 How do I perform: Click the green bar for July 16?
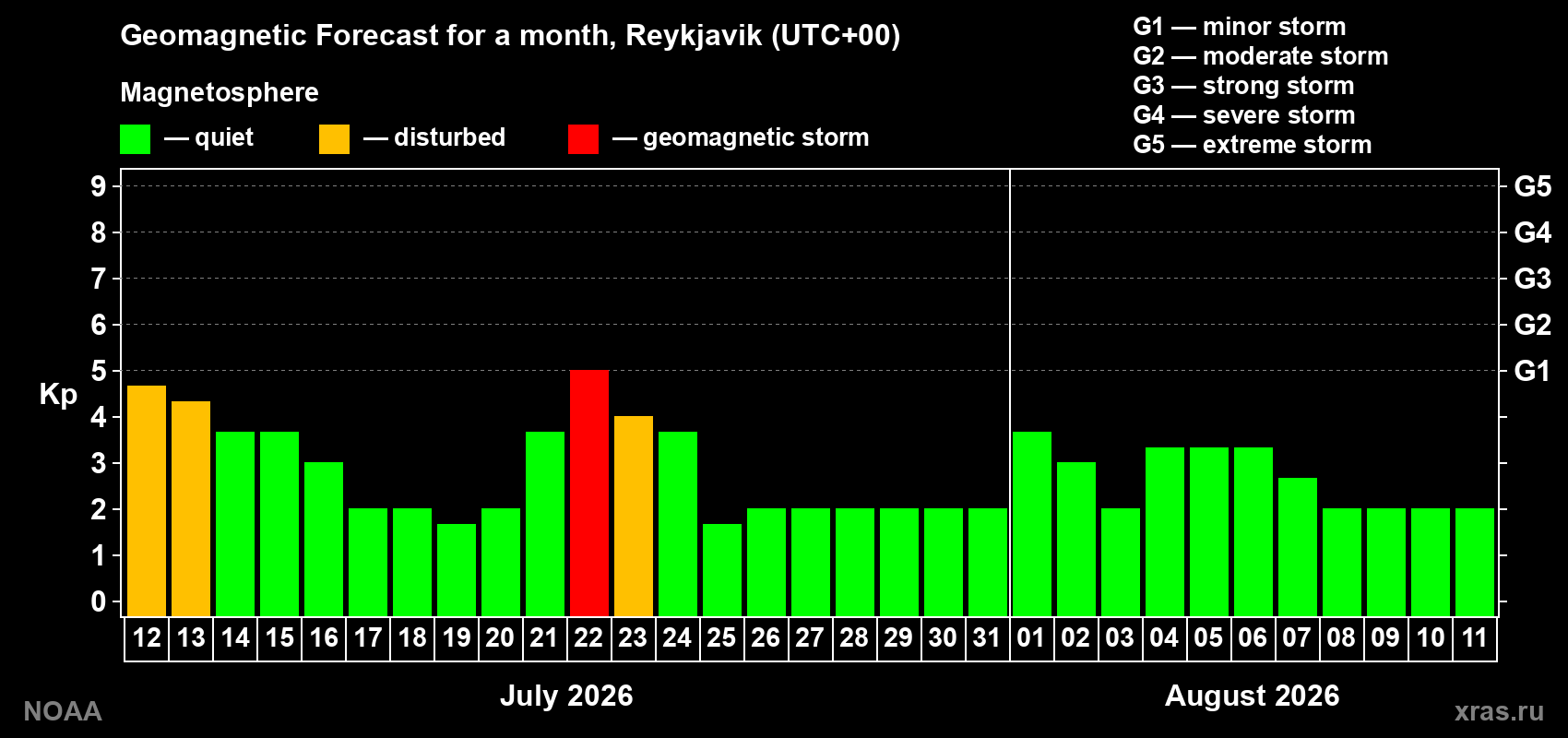pyautogui.click(x=324, y=539)
